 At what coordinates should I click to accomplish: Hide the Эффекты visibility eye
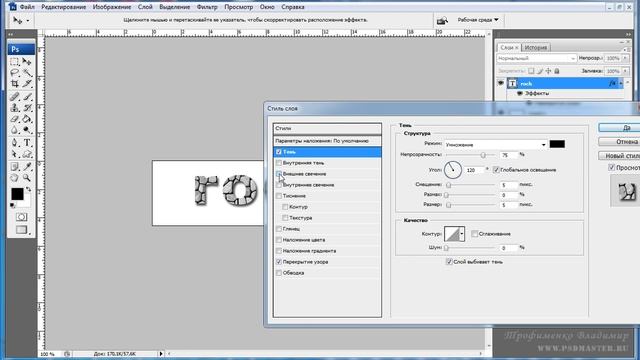520,93
